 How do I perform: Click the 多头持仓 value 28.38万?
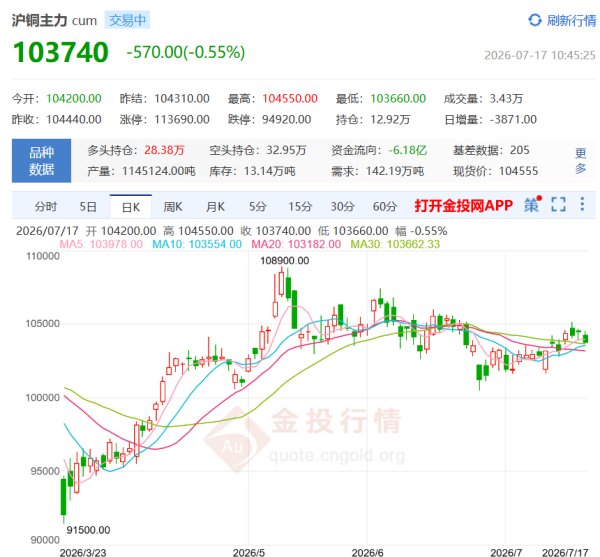click(164, 150)
